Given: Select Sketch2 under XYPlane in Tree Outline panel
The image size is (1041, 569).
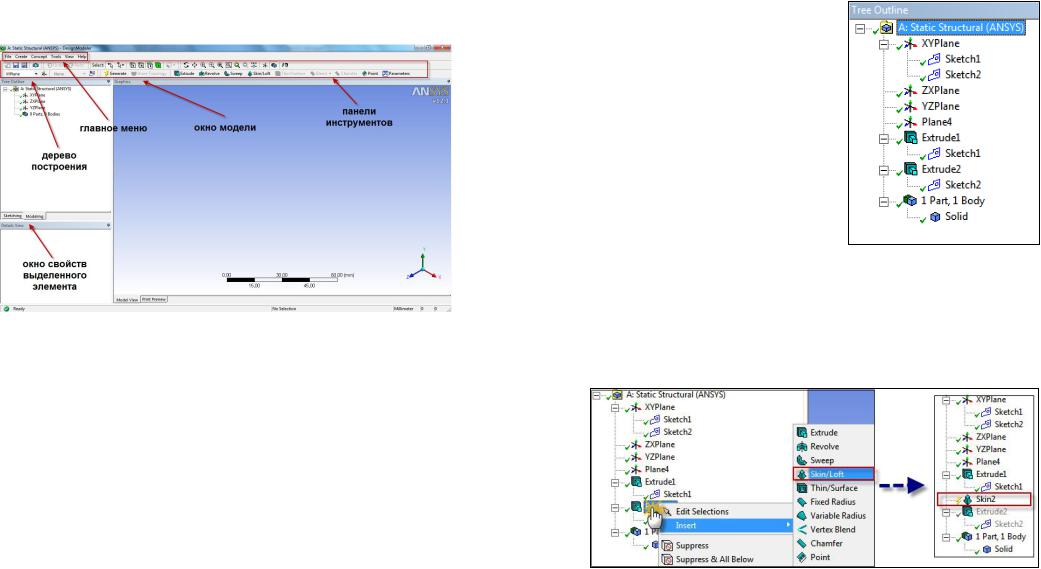Looking at the screenshot, I should point(963,75).
